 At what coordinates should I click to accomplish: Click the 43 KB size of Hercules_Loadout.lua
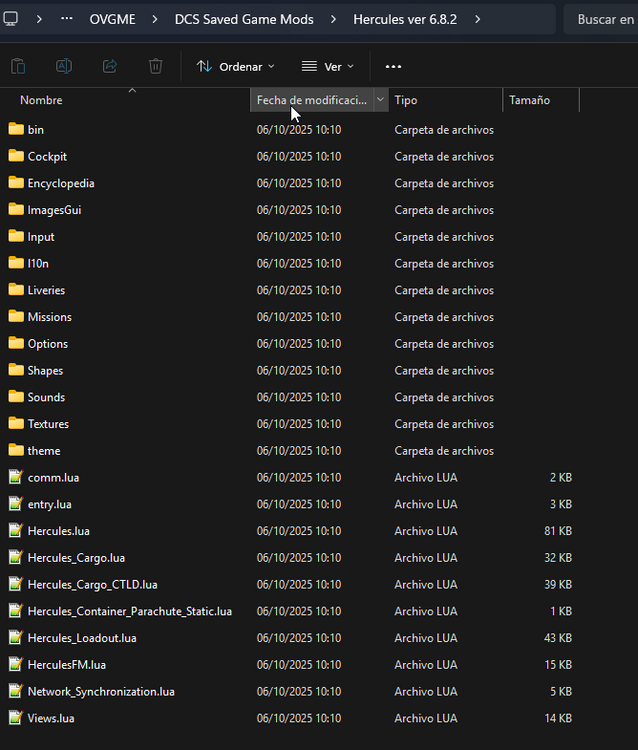[x=558, y=638]
